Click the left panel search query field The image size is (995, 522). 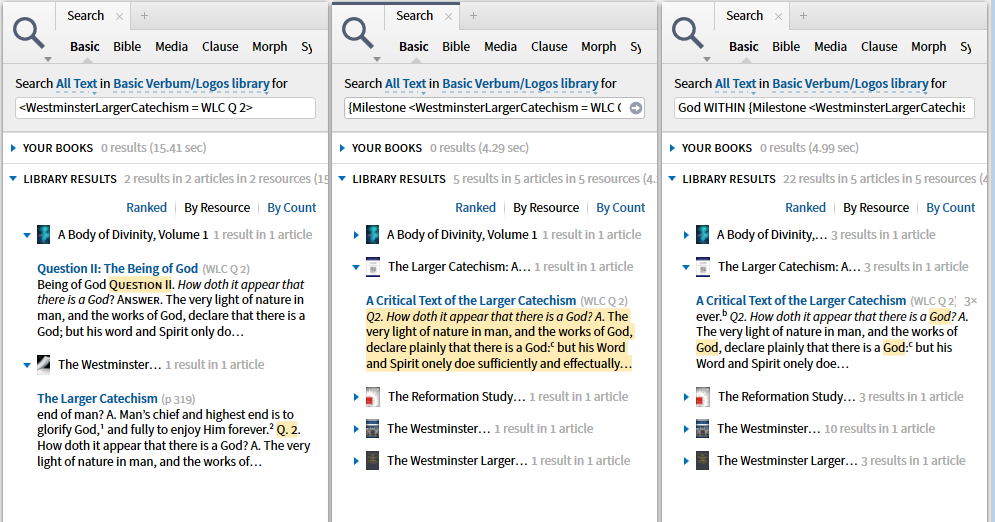tap(165, 108)
